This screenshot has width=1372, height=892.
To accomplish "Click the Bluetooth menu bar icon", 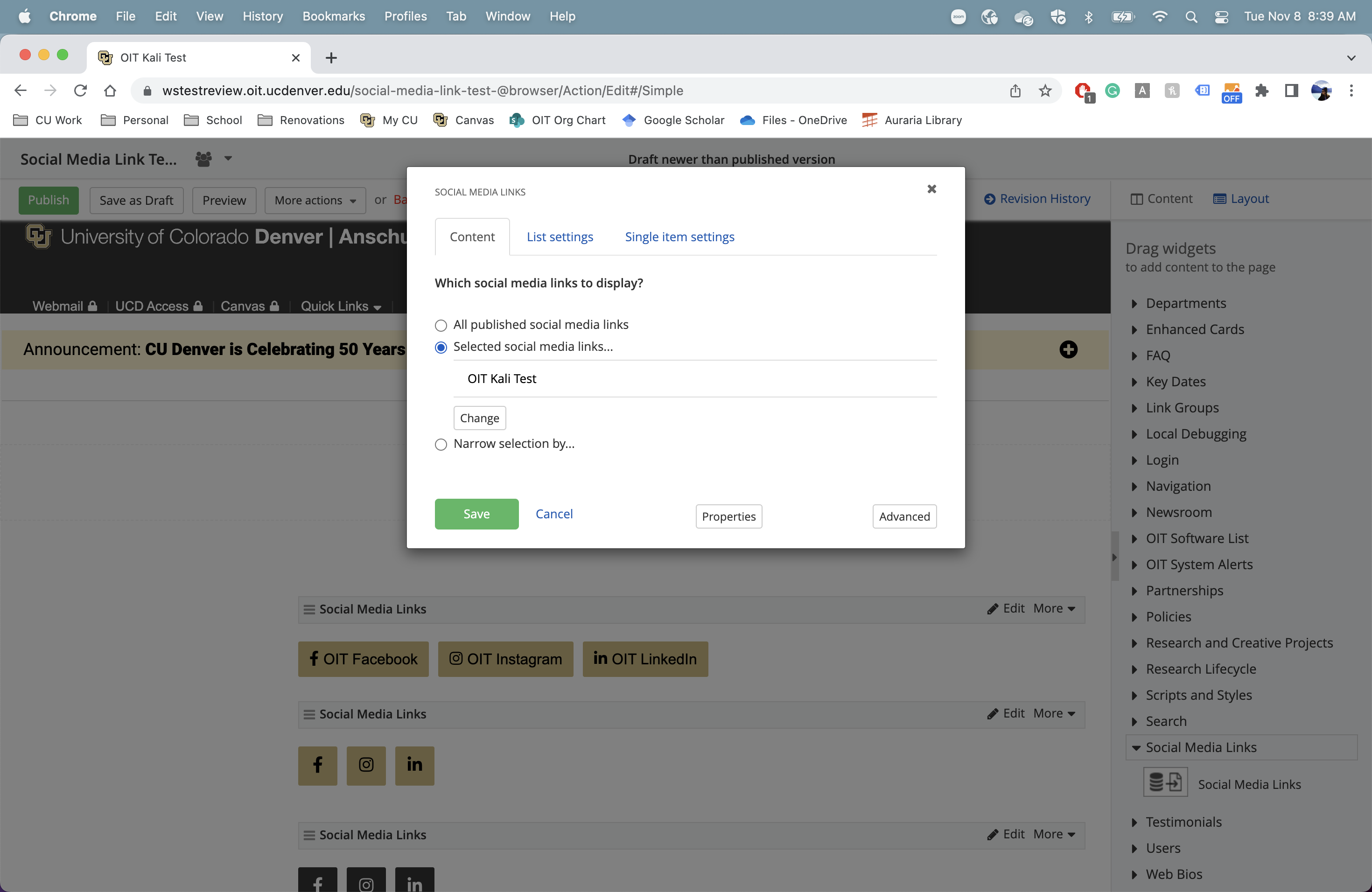I will 1088,16.
